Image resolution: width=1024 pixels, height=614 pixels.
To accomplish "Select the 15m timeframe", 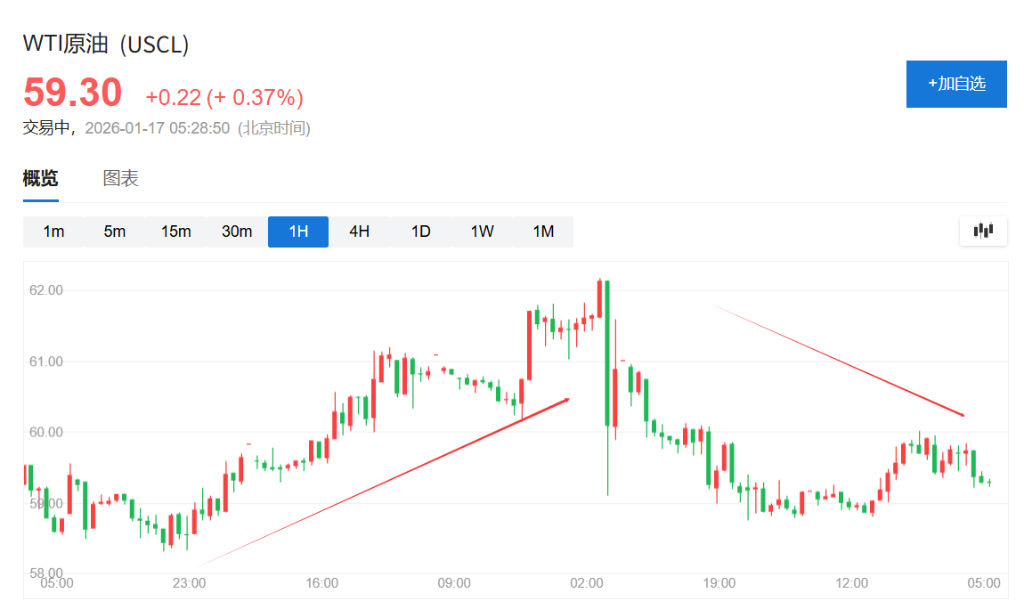I will (176, 232).
